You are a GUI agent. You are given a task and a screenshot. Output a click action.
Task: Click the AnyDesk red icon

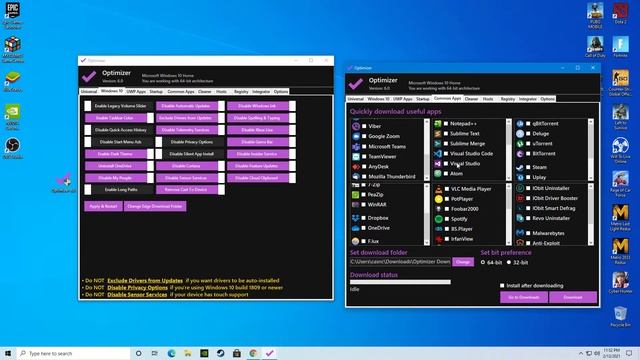(356, 167)
